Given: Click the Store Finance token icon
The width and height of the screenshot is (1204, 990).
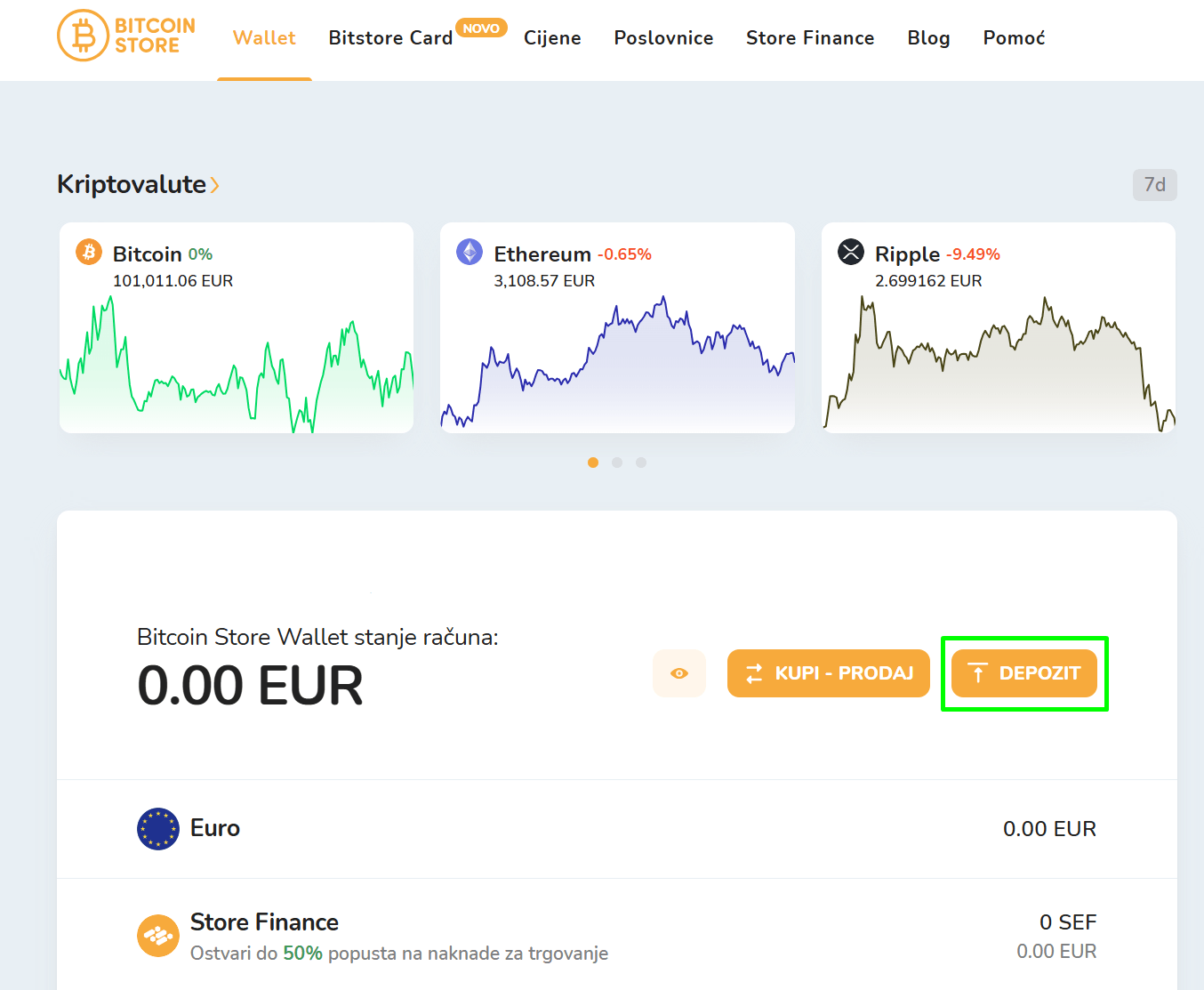Looking at the screenshot, I should pyautogui.click(x=158, y=936).
